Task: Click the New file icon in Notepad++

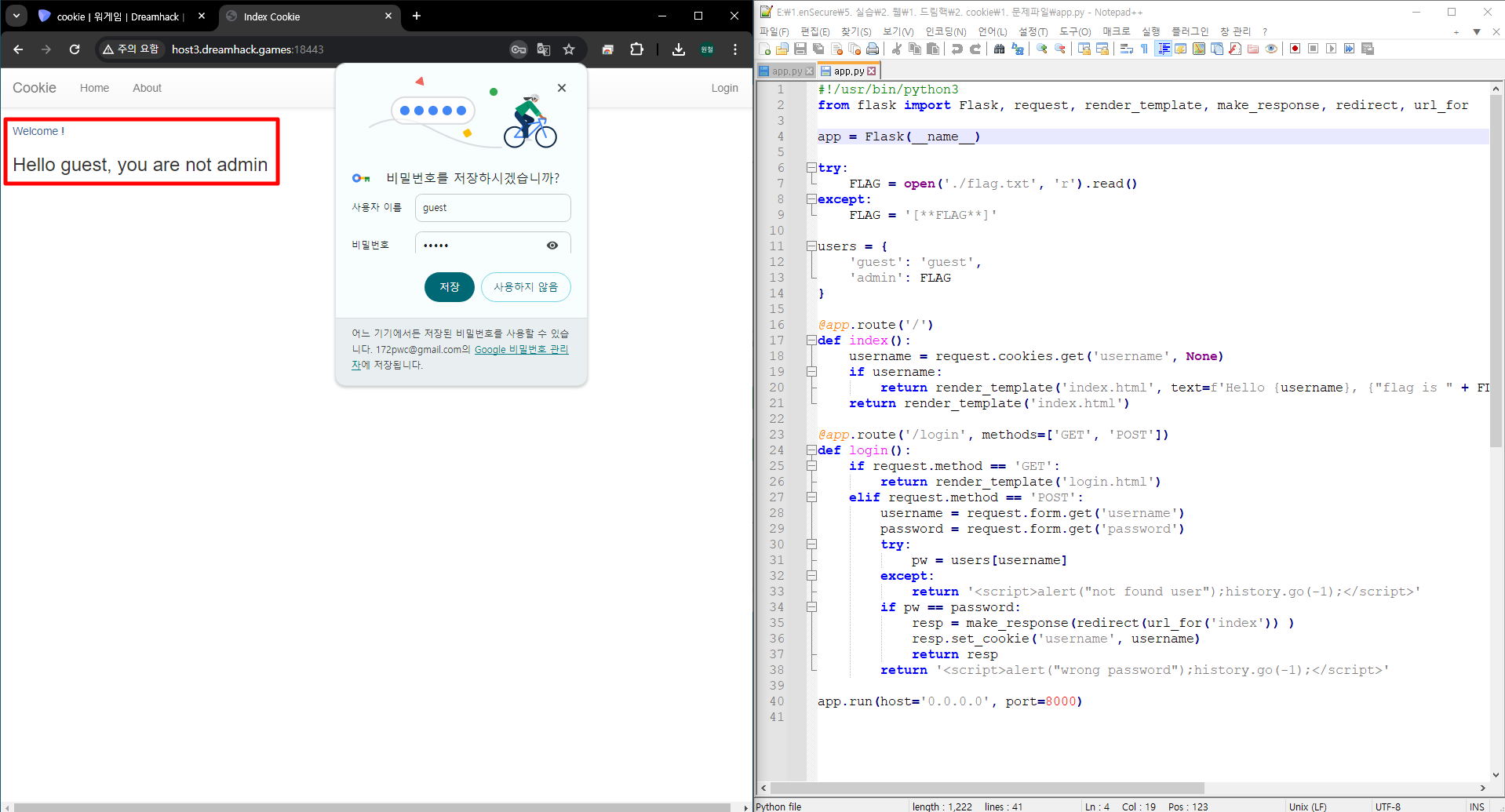Action: tap(765, 49)
